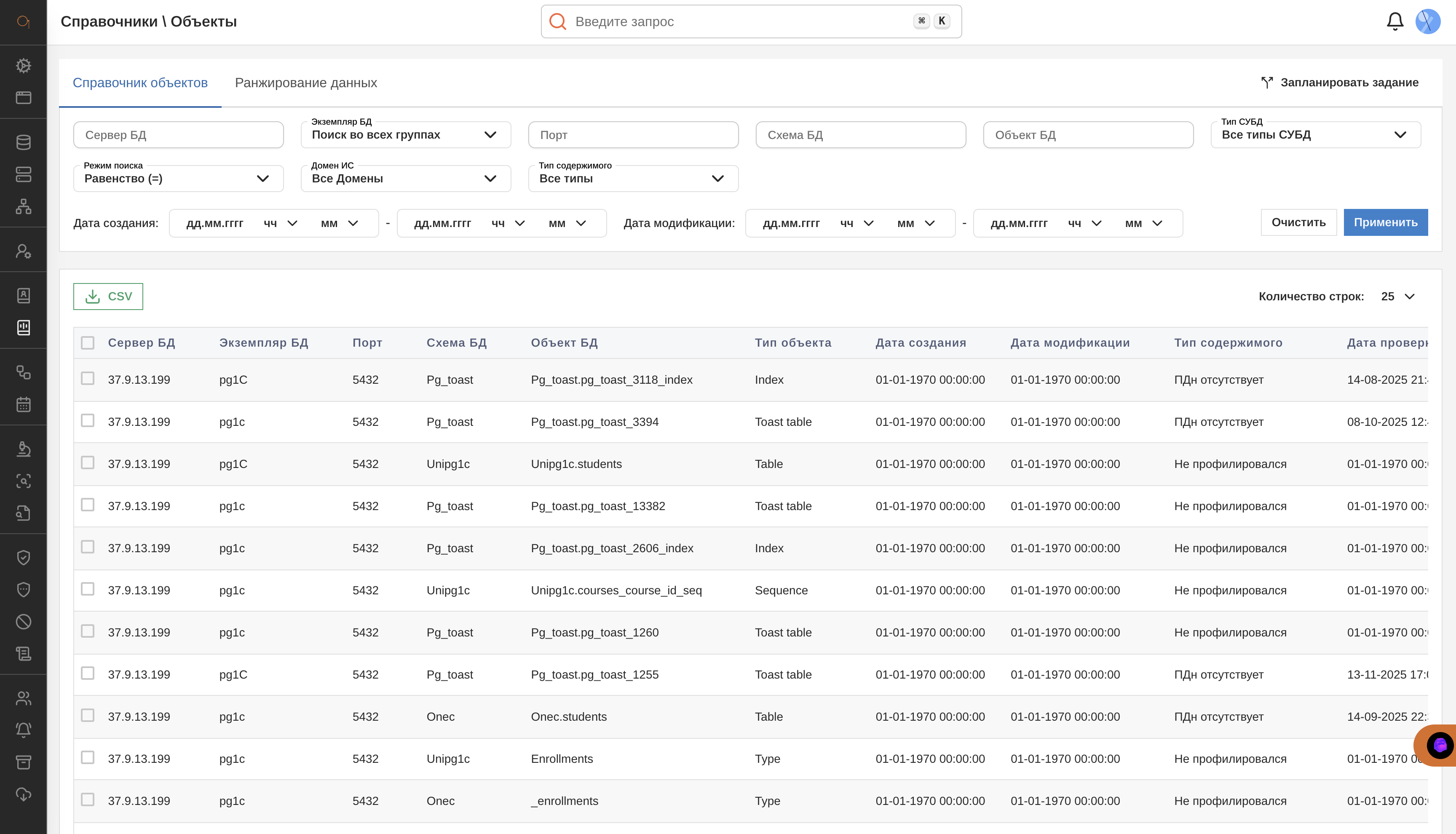
Task: Open the users group sidebar icon
Action: (x=24, y=698)
